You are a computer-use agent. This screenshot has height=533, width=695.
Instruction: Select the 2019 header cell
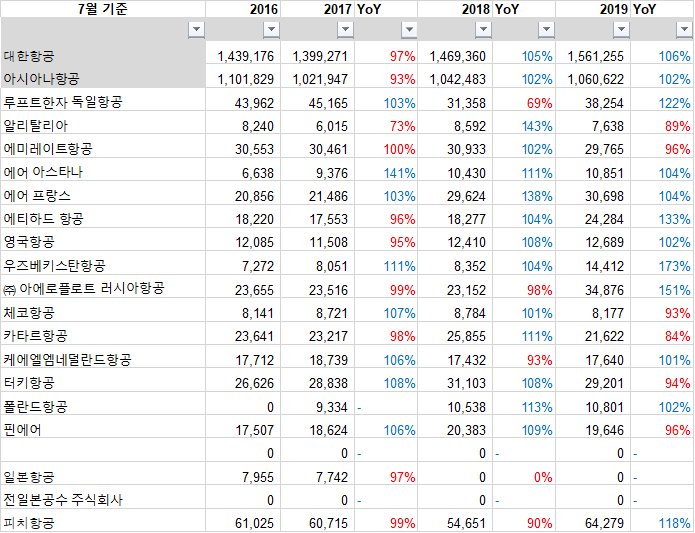[x=593, y=9]
